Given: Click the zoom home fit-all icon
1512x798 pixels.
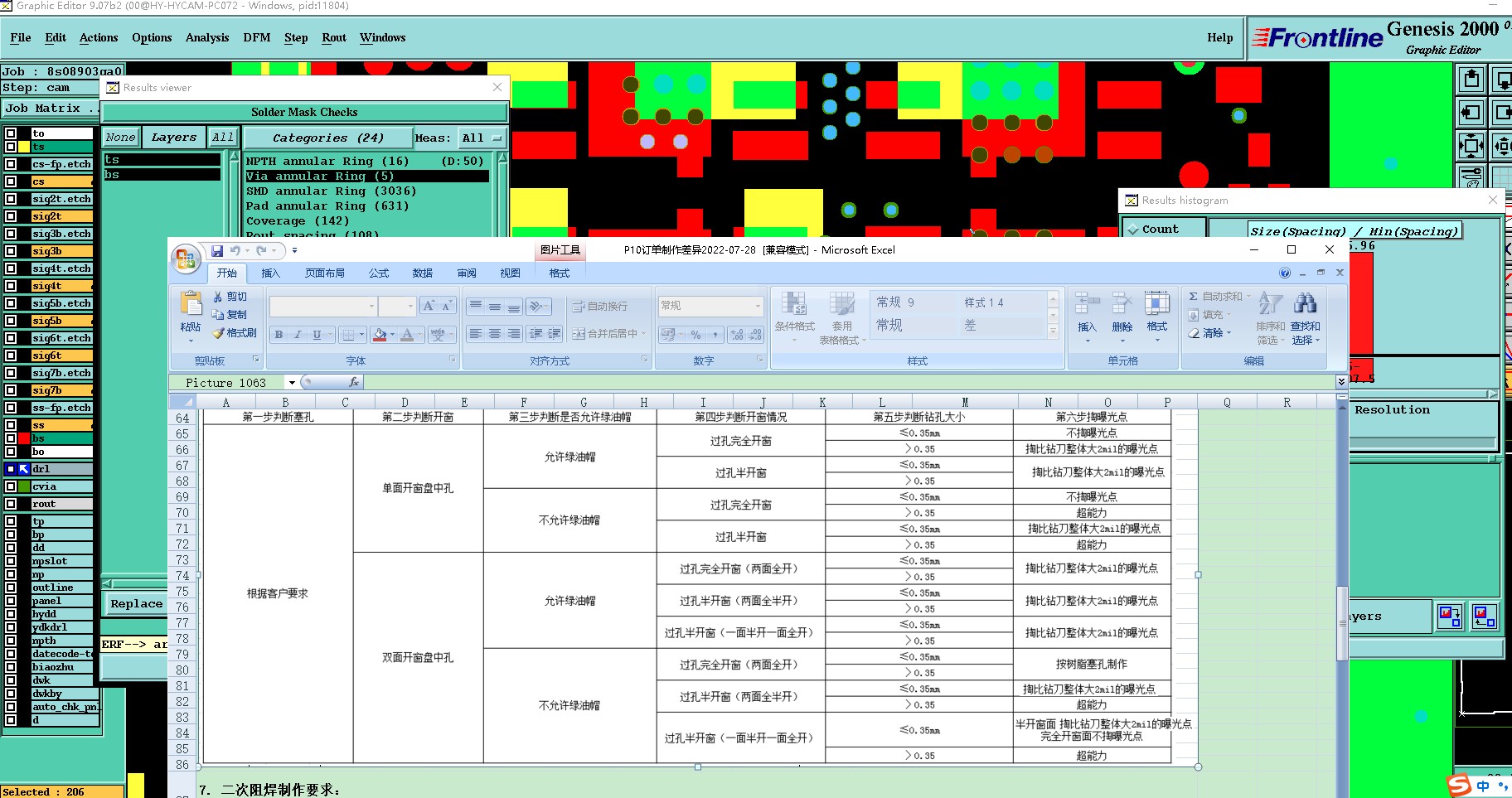Looking at the screenshot, I should click(x=1471, y=146).
